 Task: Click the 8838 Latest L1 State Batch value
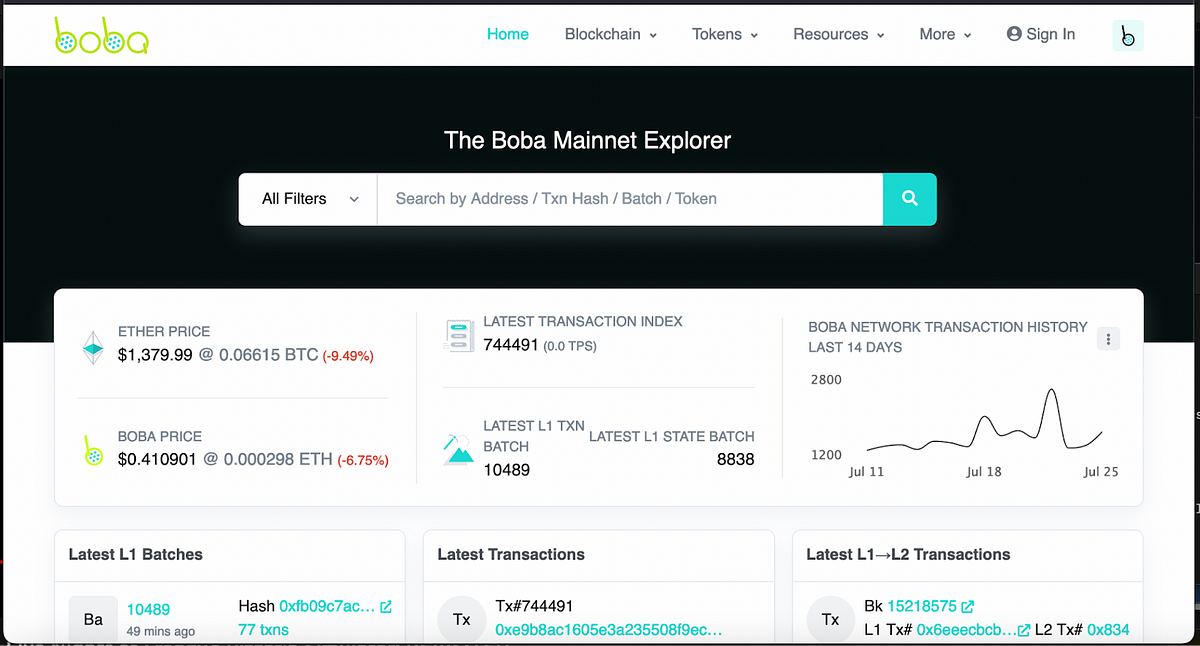[x=736, y=459]
